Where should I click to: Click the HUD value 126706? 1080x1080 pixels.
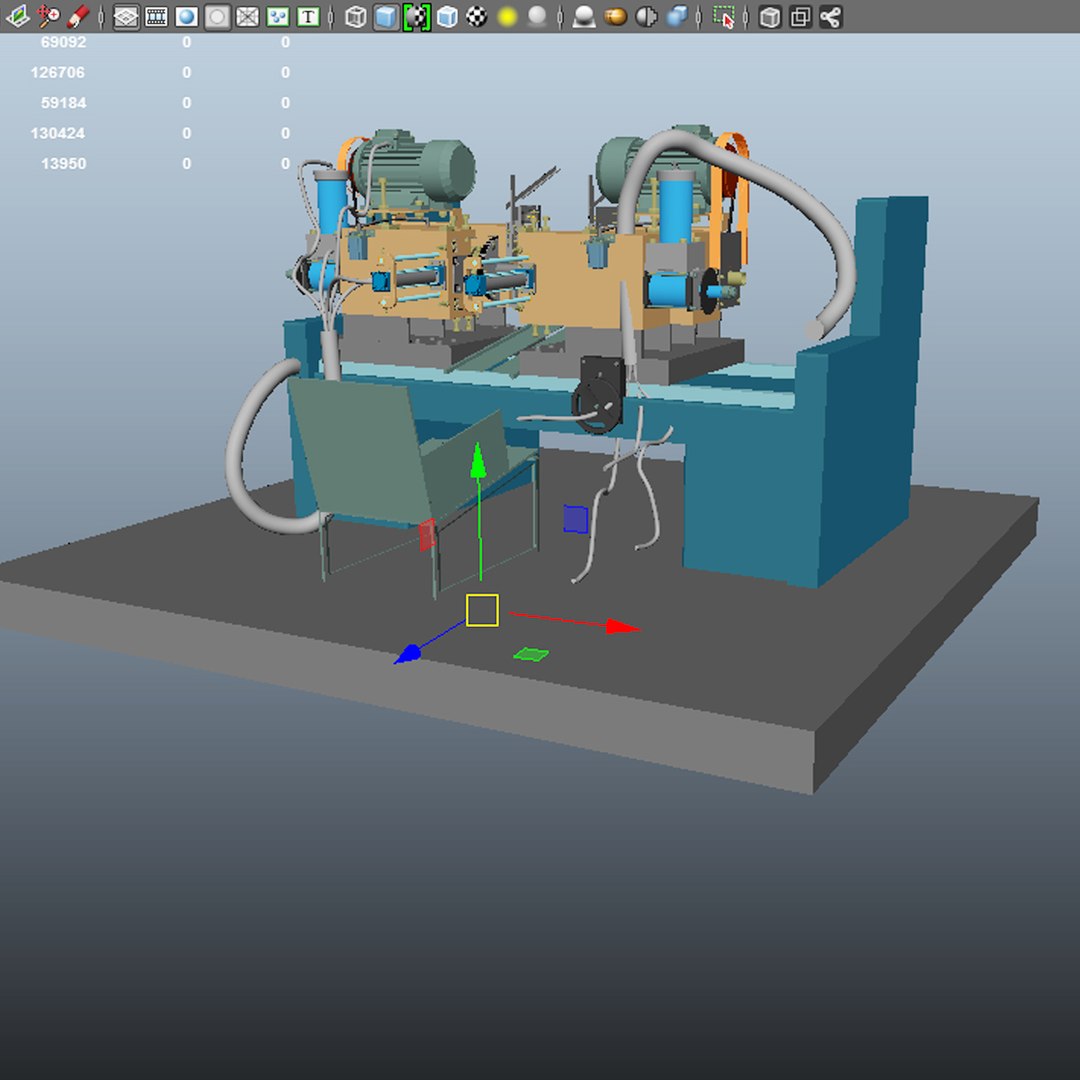pyautogui.click(x=58, y=72)
